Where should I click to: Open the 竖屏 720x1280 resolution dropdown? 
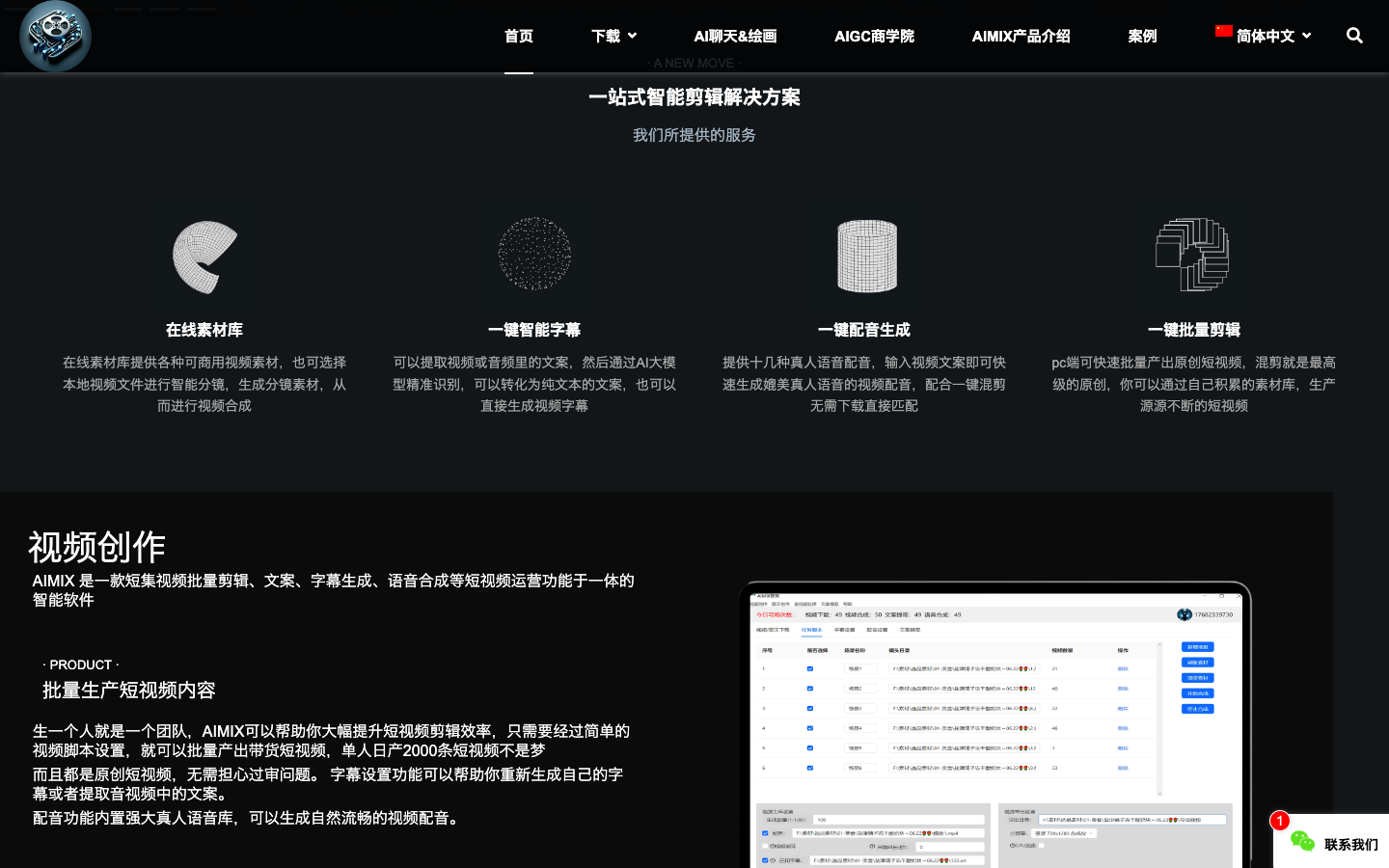point(1065,833)
